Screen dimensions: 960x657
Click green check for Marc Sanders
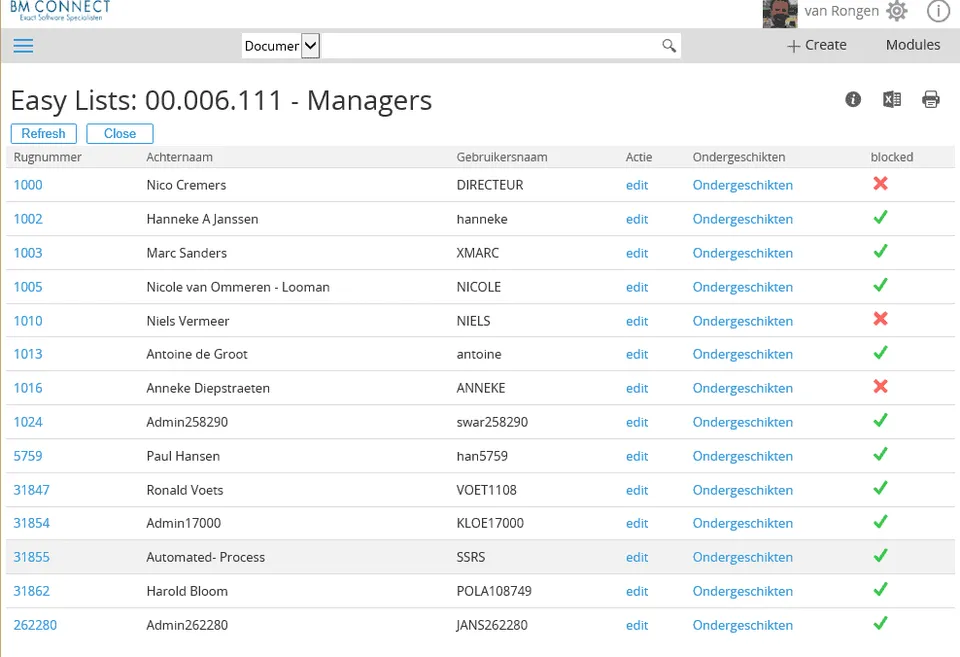click(880, 252)
